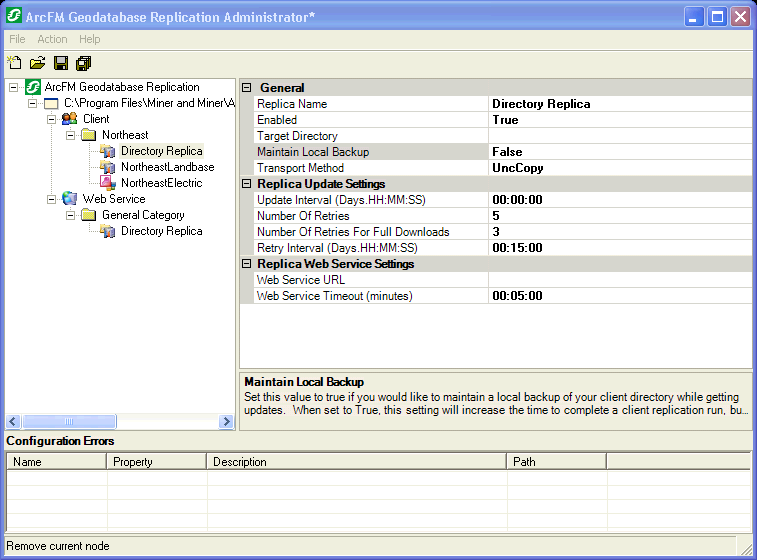The height and width of the screenshot is (560, 757).
Task: Collapse the Replica Web Service Settings section
Action: (x=247, y=264)
